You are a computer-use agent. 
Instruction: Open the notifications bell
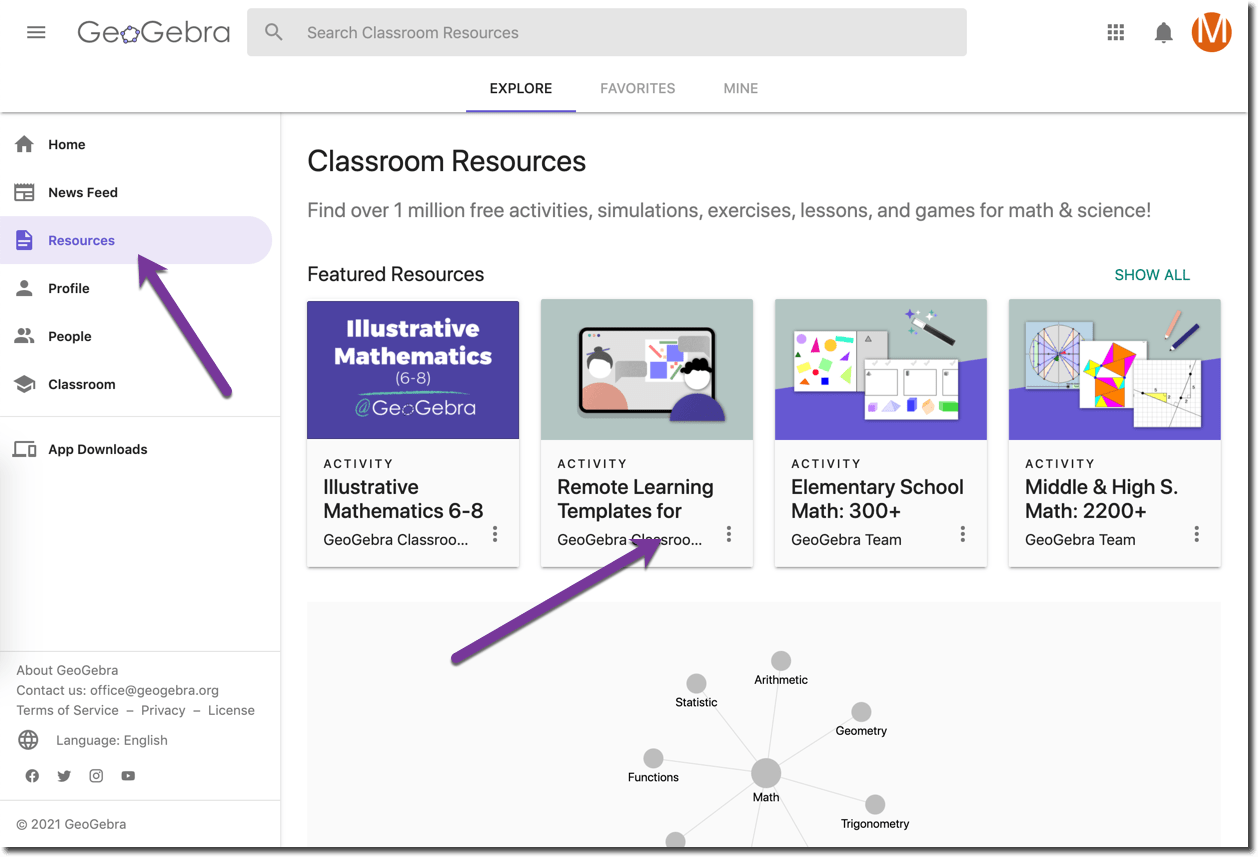(x=1163, y=33)
